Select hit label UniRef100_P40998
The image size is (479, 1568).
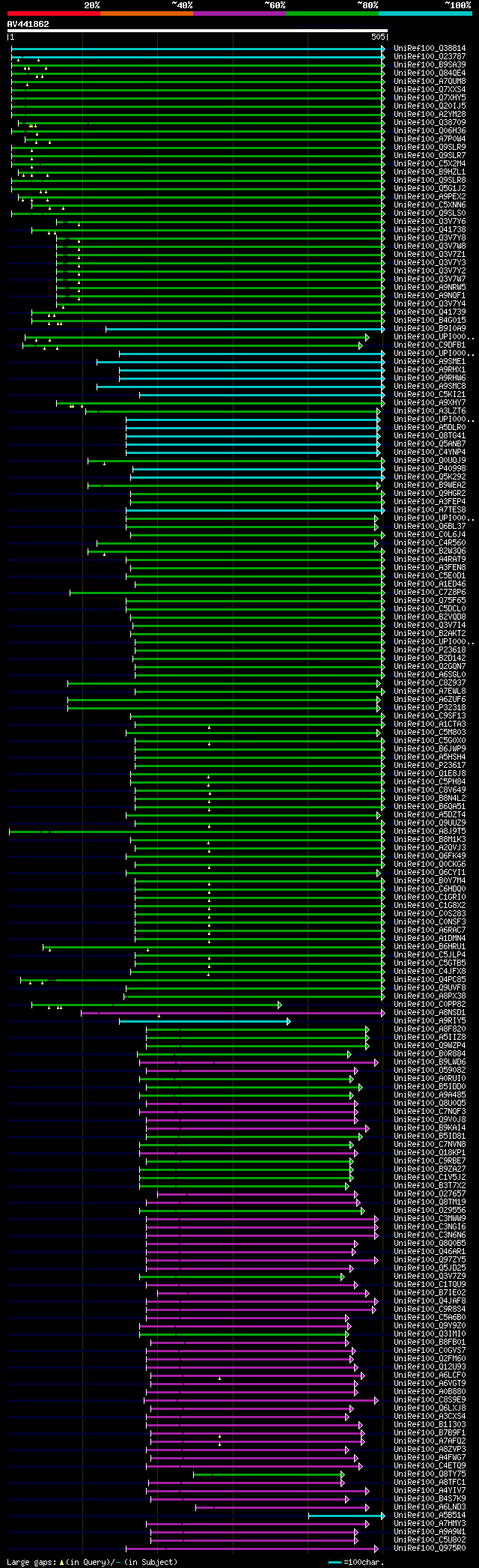click(430, 469)
